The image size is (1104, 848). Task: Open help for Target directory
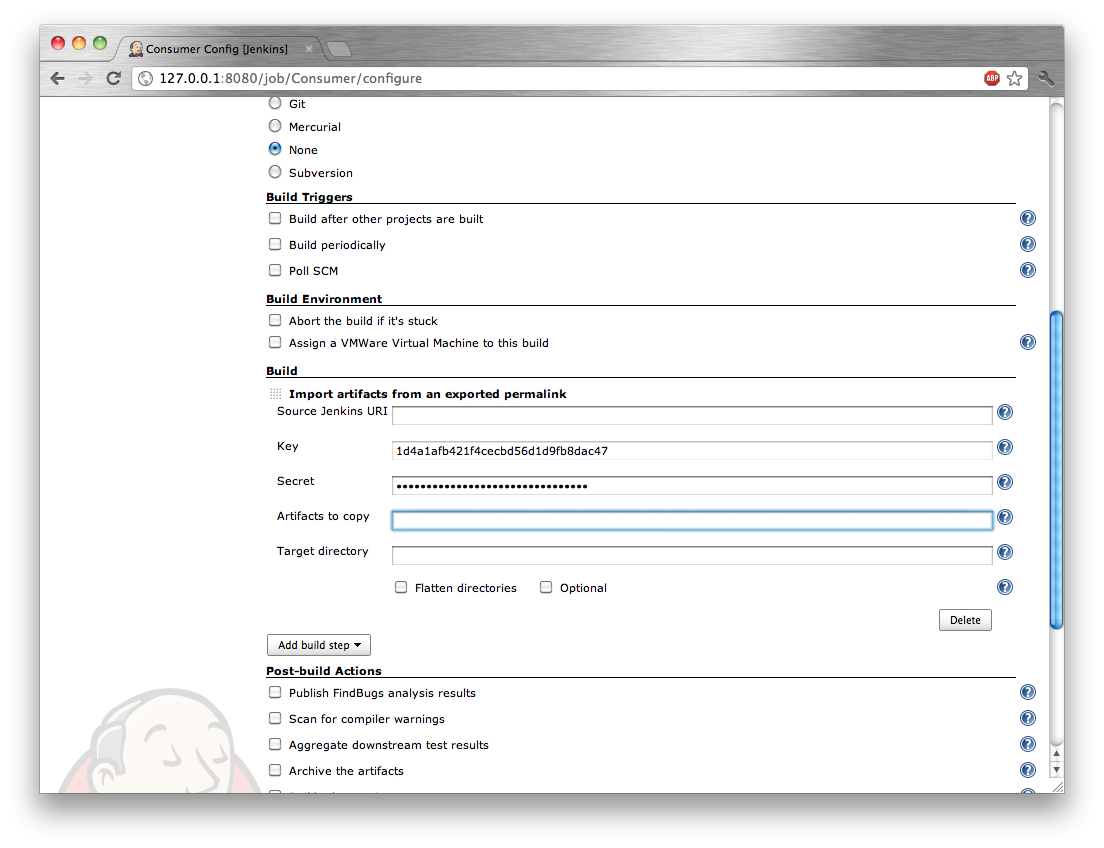pos(1005,552)
